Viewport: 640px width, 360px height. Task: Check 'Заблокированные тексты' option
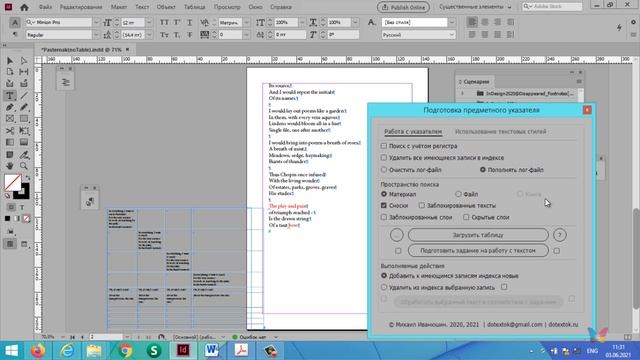422,205
